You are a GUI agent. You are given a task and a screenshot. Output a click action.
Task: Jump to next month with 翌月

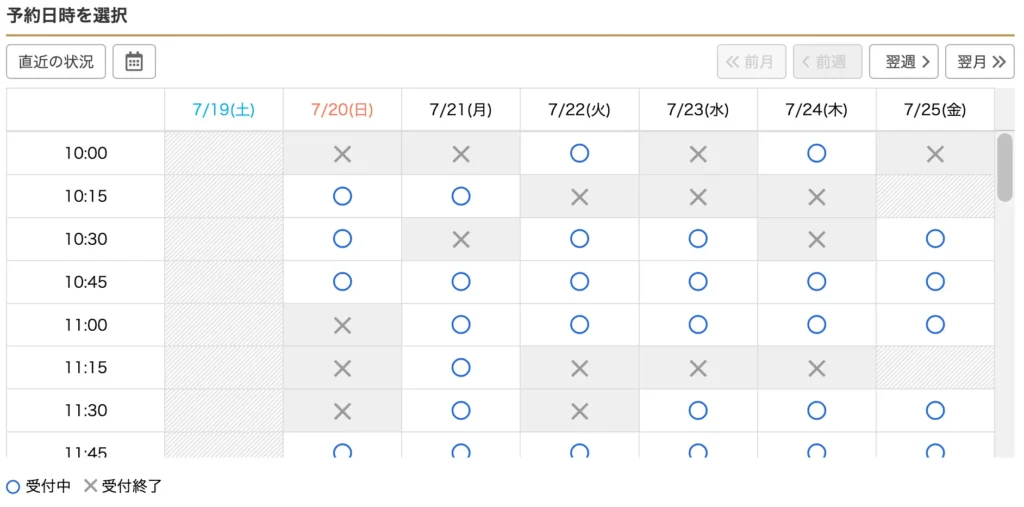tap(980, 61)
